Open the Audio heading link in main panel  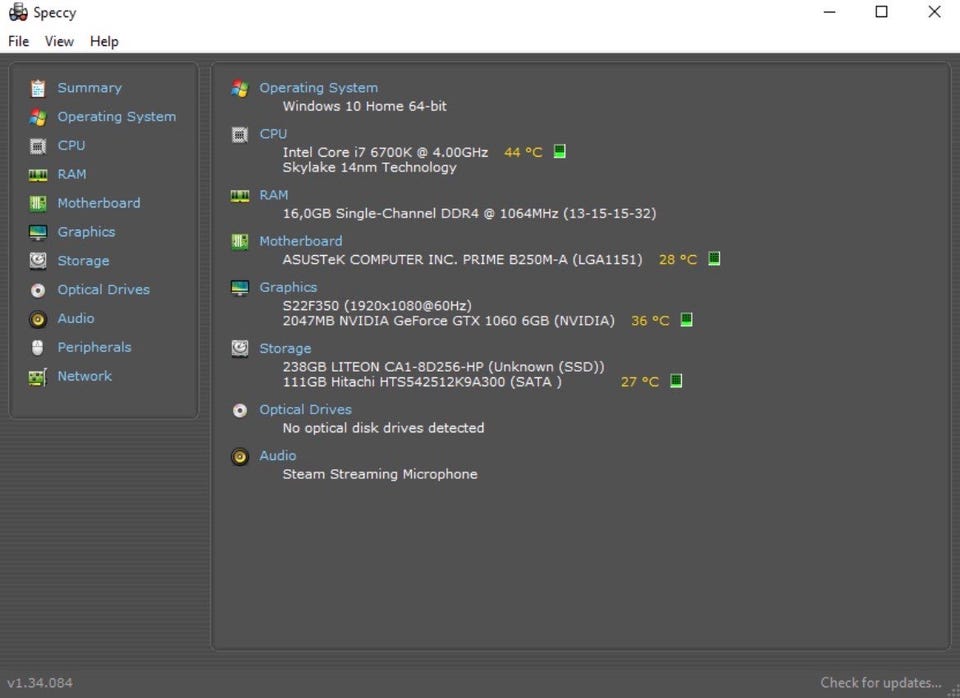[x=277, y=456]
